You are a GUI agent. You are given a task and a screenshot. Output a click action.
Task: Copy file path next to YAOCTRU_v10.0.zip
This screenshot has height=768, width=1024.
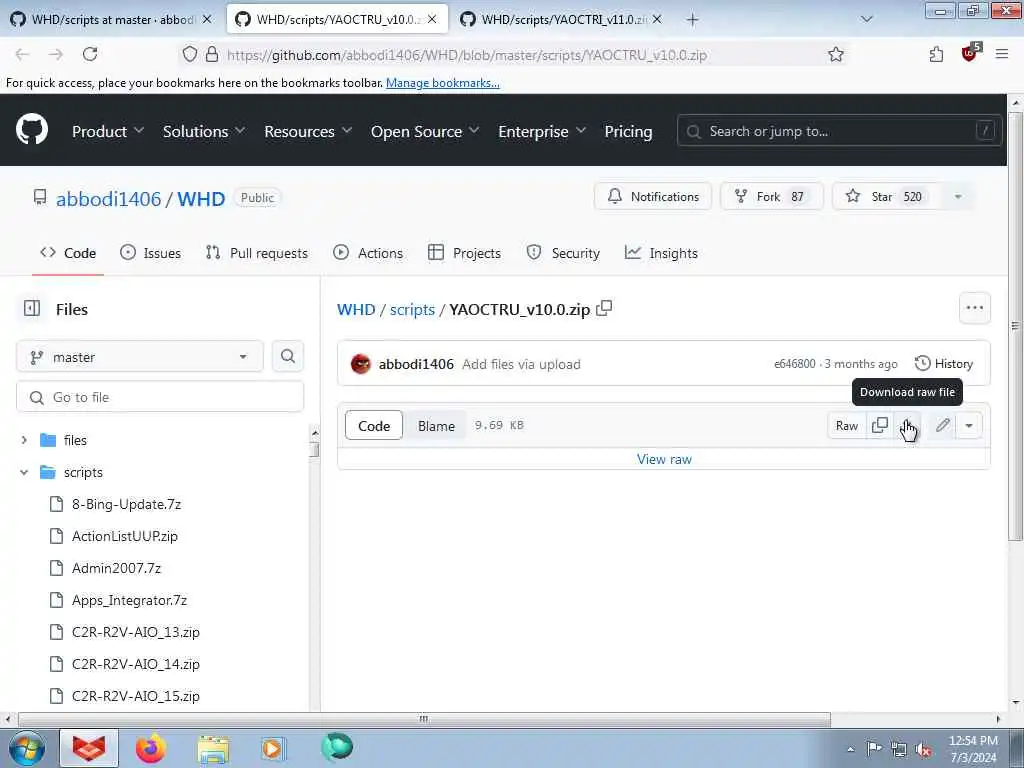click(604, 308)
